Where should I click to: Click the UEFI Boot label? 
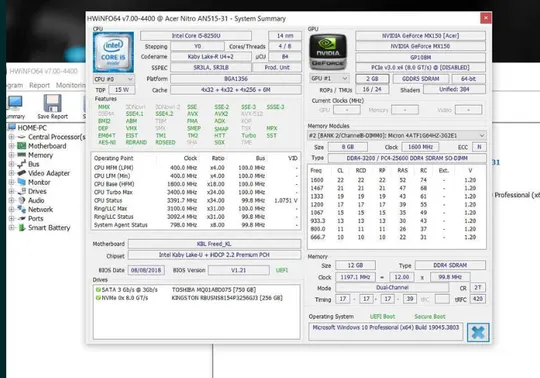[x=382, y=316]
